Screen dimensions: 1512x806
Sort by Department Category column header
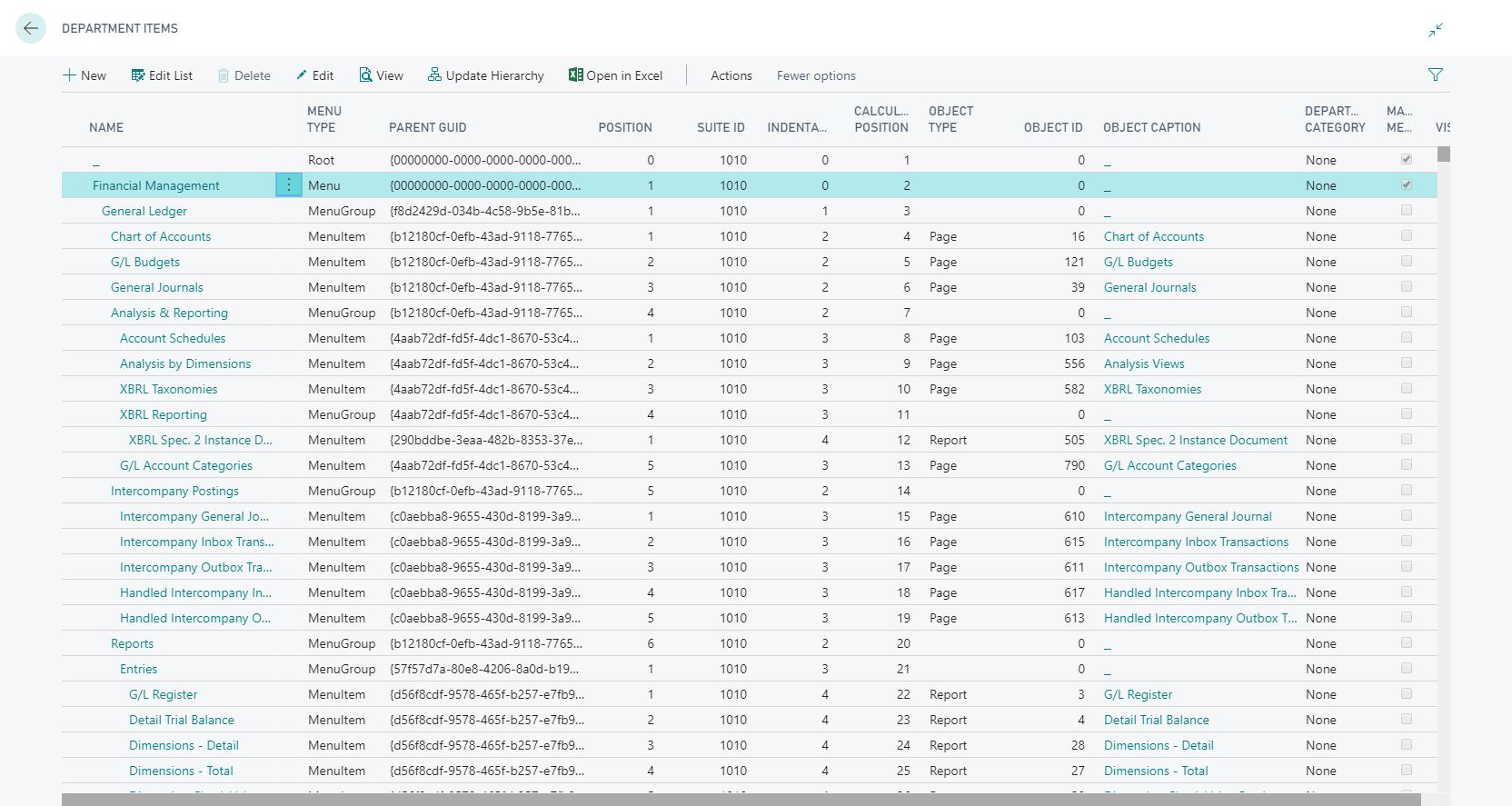(1335, 119)
